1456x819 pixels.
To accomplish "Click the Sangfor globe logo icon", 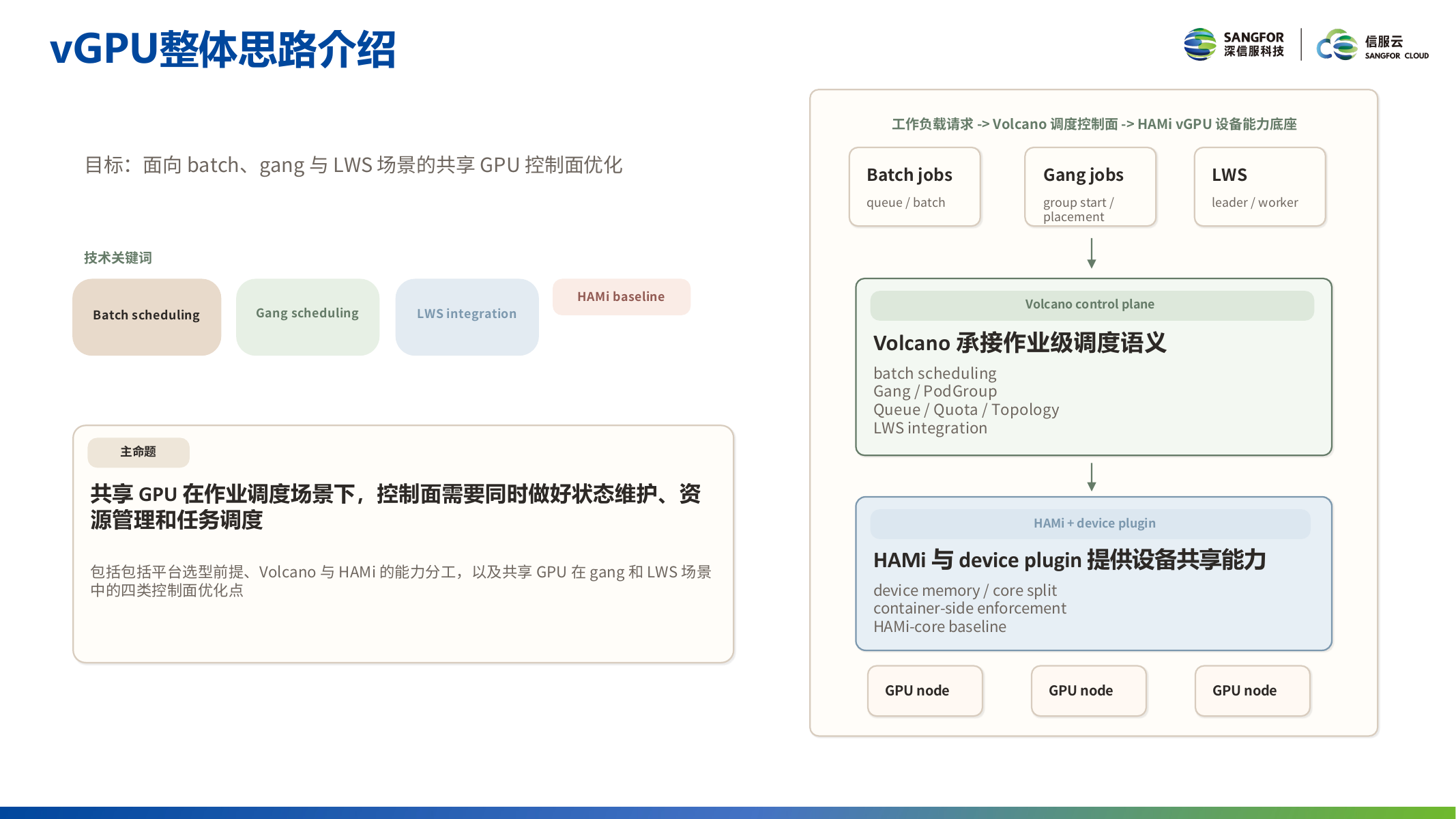I will coord(1200,44).
